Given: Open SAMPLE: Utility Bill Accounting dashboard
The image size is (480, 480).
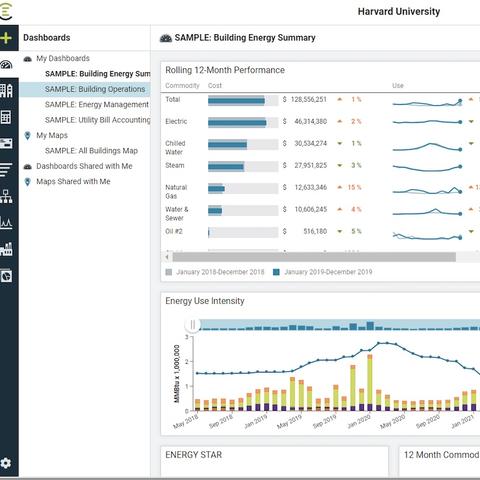Looking at the screenshot, I should (98, 120).
